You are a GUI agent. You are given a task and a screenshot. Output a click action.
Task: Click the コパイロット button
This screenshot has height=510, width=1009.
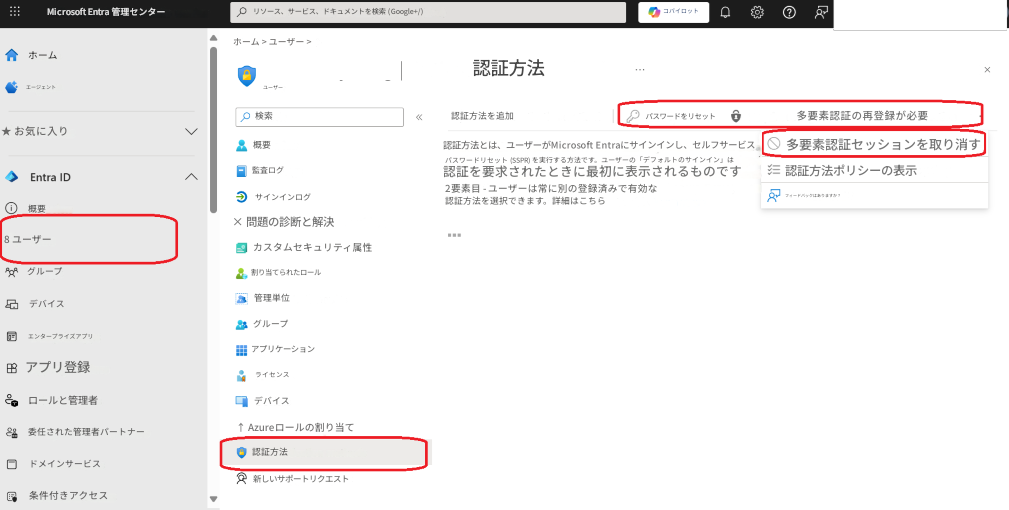(x=674, y=12)
